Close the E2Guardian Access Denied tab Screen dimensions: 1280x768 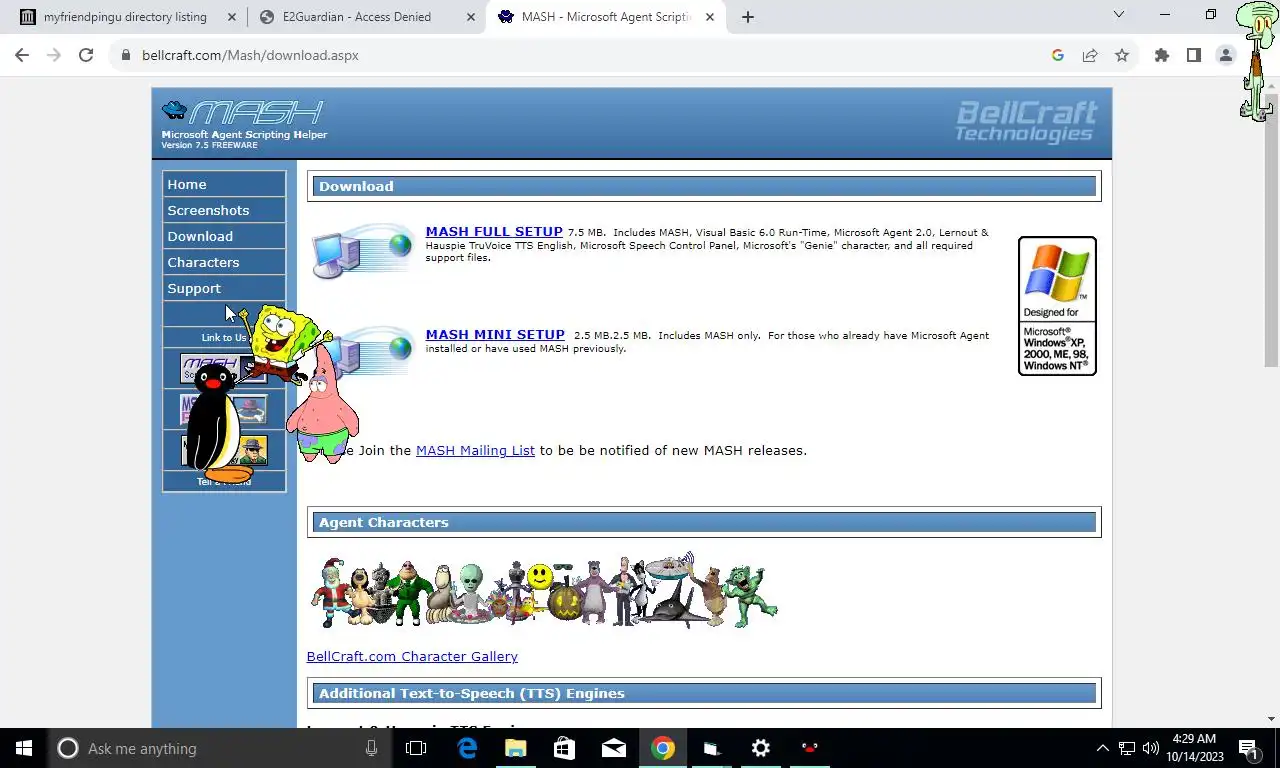tap(471, 16)
